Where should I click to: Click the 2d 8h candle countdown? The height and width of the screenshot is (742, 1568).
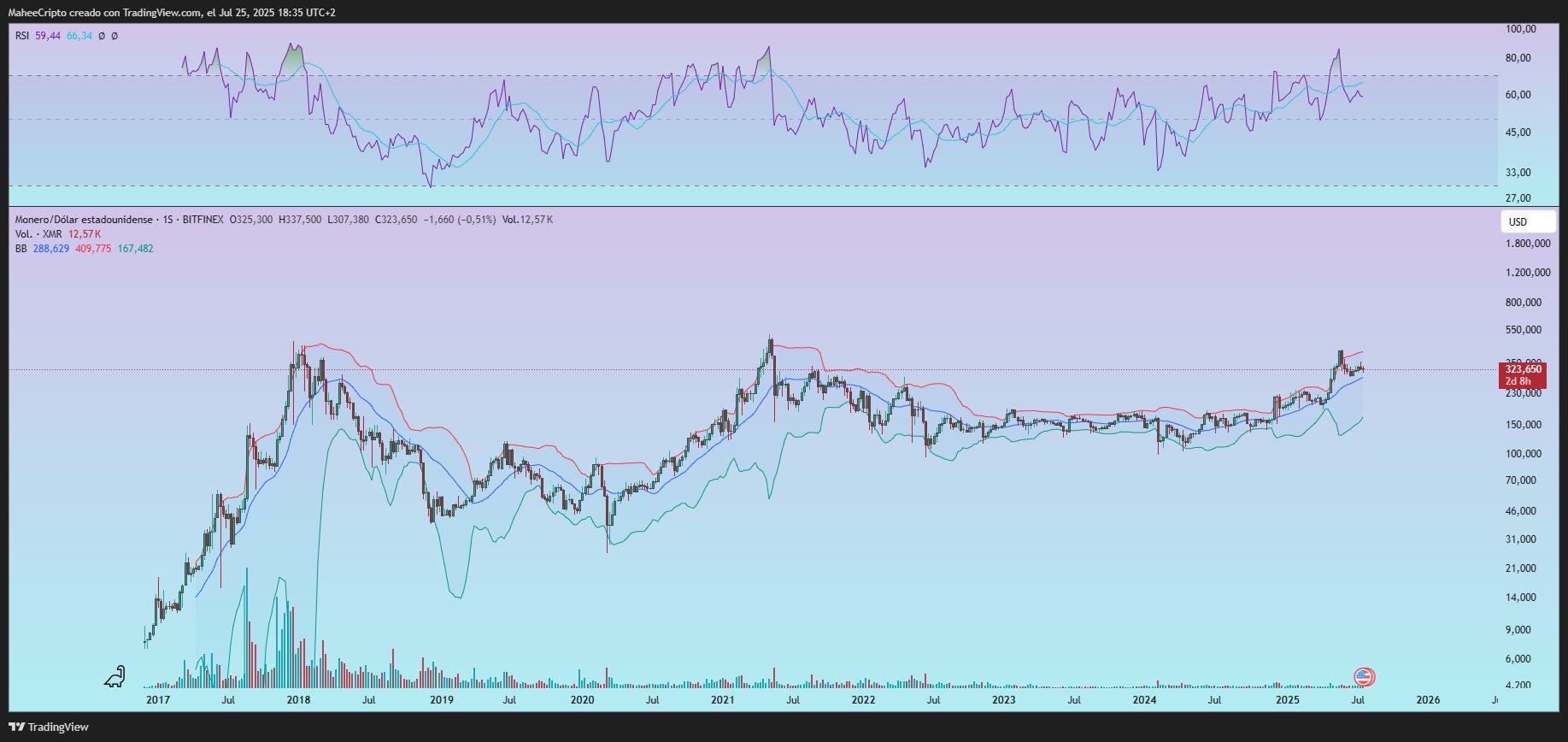pyautogui.click(x=1518, y=381)
